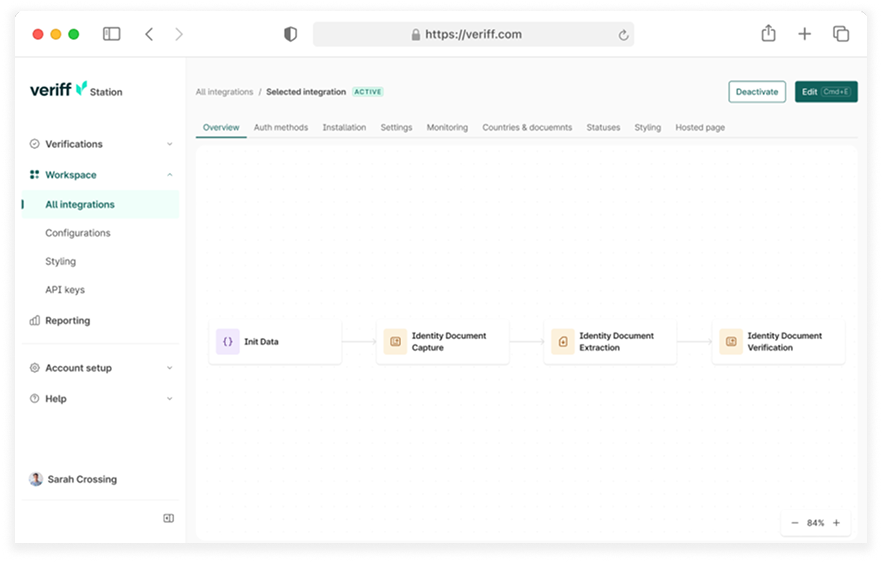
Task: Click the Help question mark icon
Action: click(x=34, y=398)
